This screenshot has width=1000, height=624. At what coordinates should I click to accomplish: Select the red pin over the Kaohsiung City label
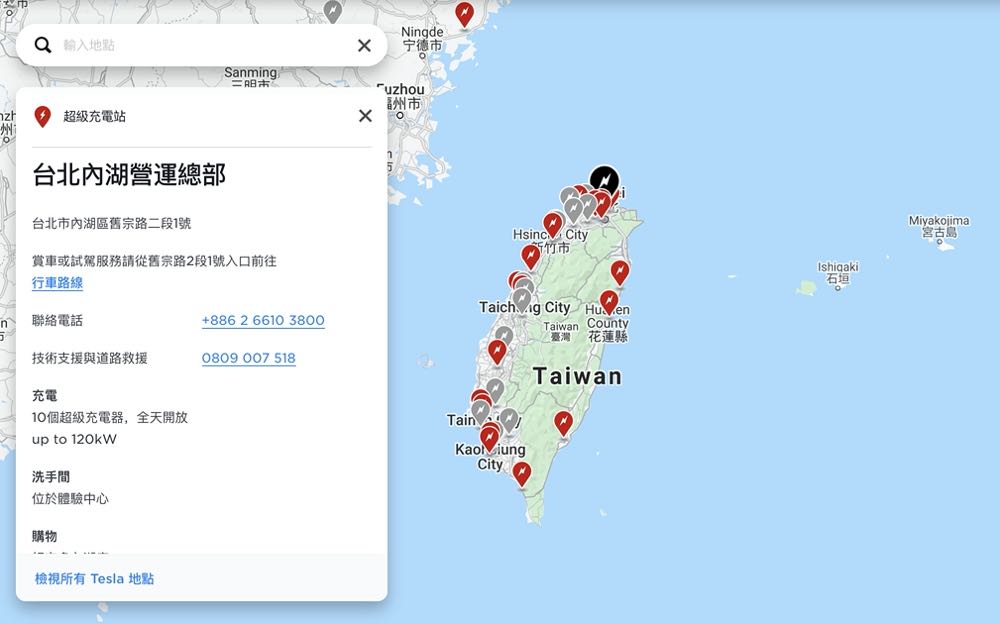point(489,438)
